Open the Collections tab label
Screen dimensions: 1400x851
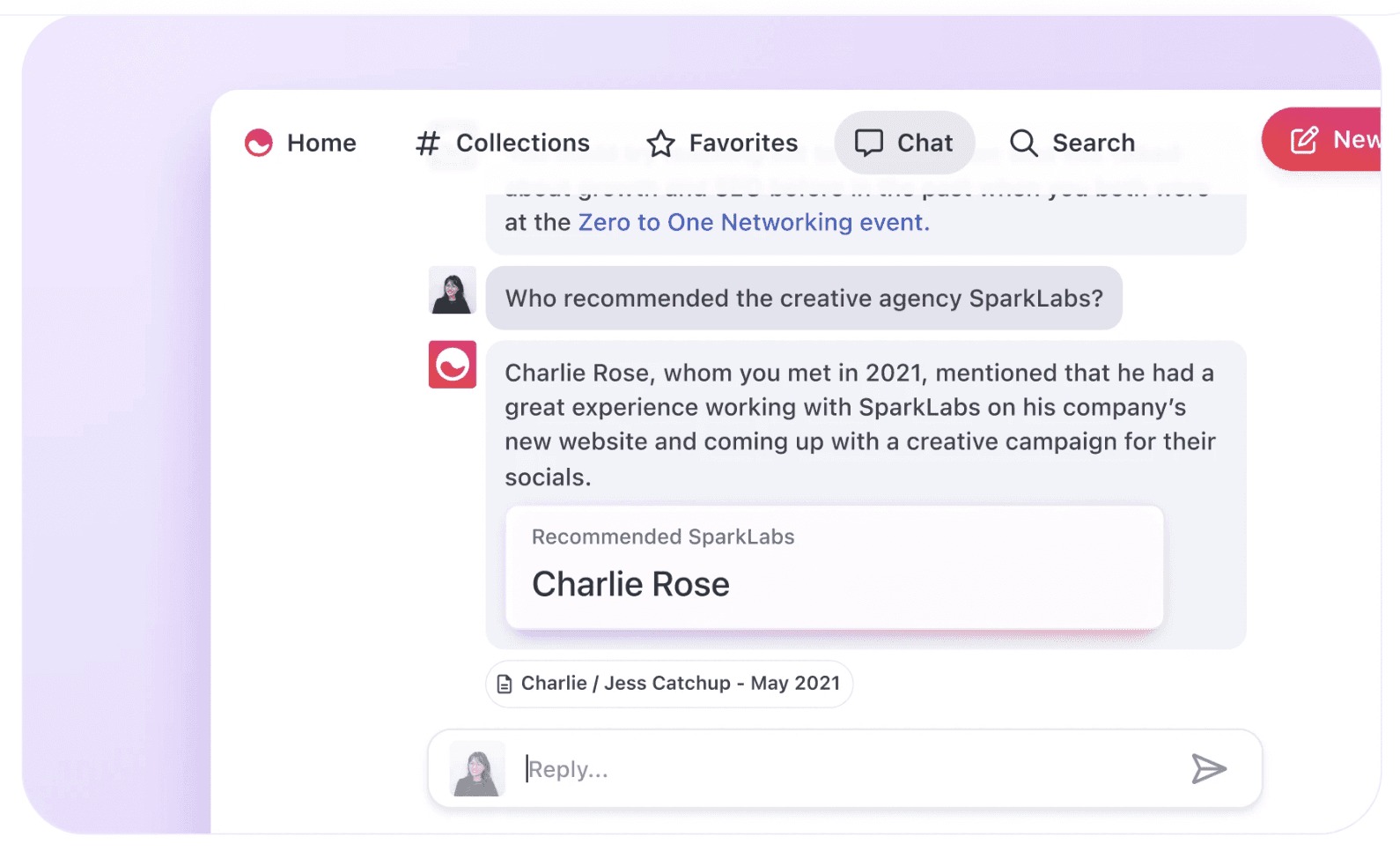[x=523, y=143]
